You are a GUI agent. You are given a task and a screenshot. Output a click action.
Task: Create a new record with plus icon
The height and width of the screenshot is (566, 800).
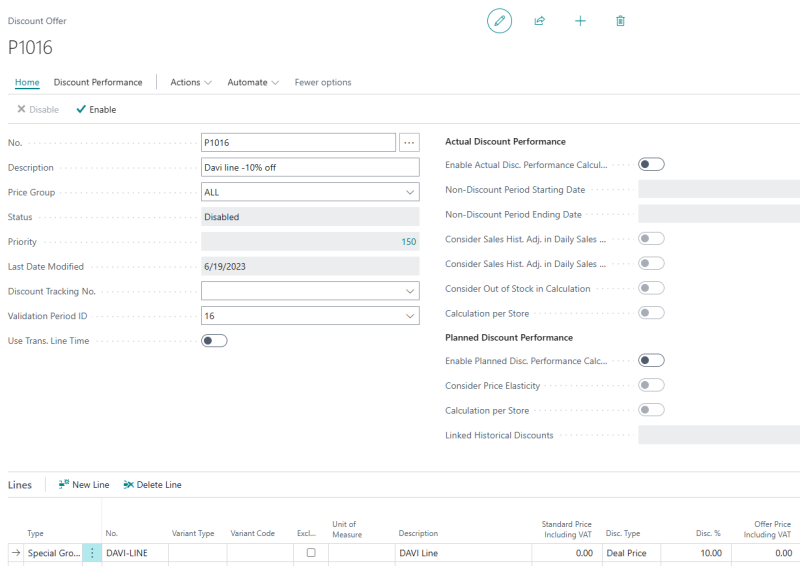click(x=580, y=21)
